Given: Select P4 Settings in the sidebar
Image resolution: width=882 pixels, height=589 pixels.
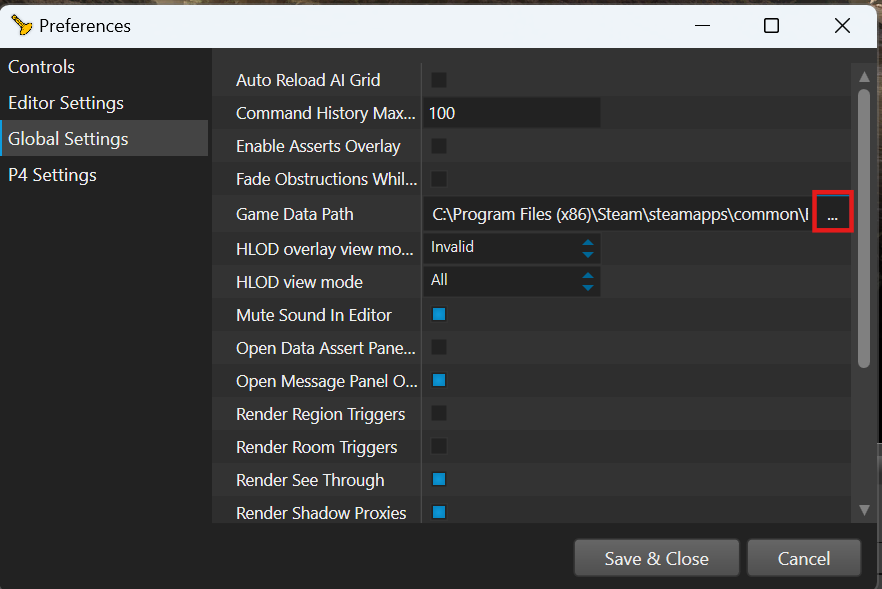Looking at the screenshot, I should point(52,175).
